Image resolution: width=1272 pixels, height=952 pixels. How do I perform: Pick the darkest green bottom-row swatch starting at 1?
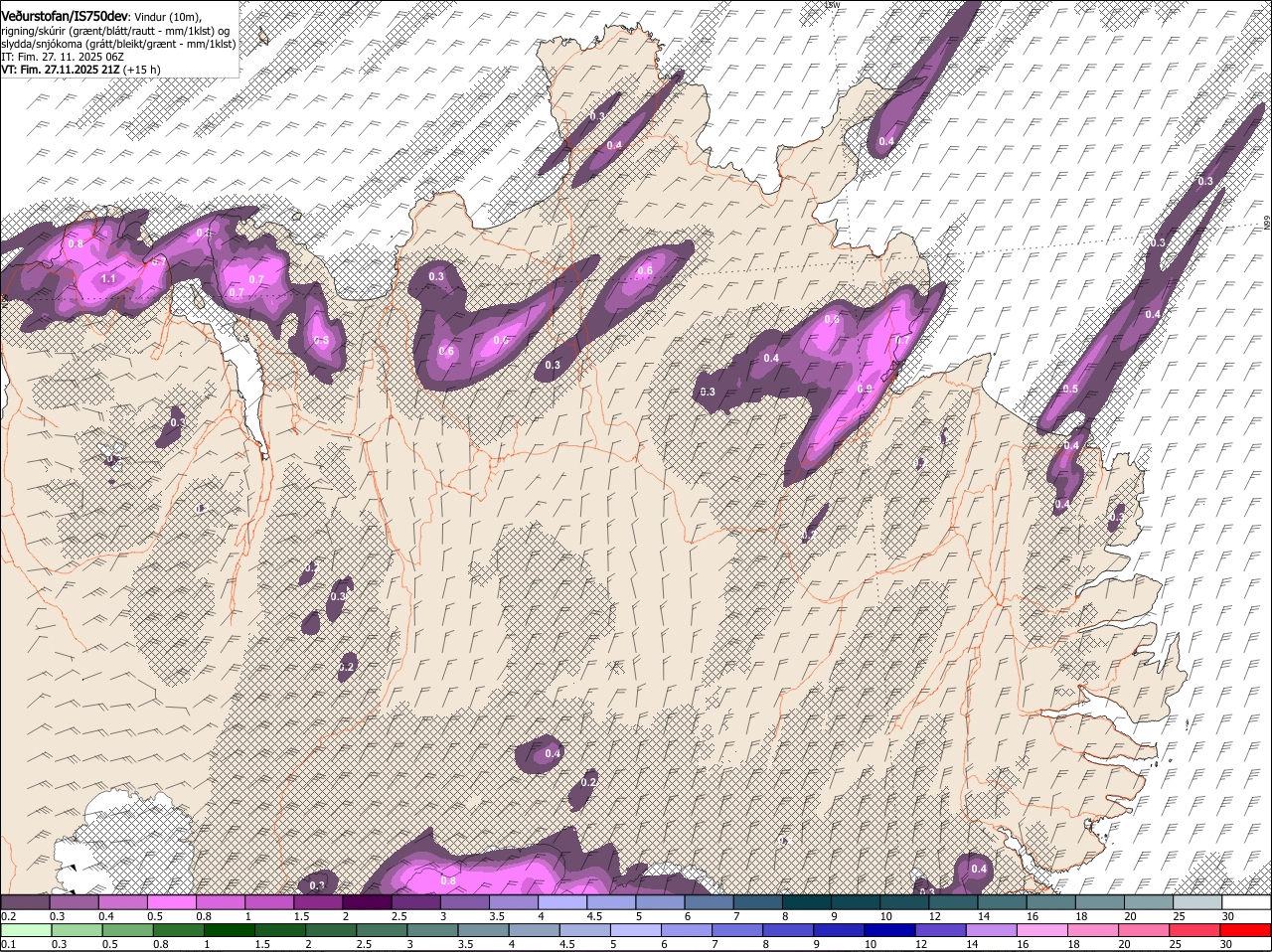(230, 930)
